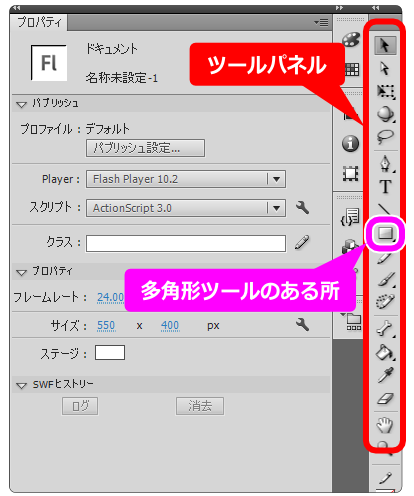Select the Pencil tool

click(x=384, y=257)
